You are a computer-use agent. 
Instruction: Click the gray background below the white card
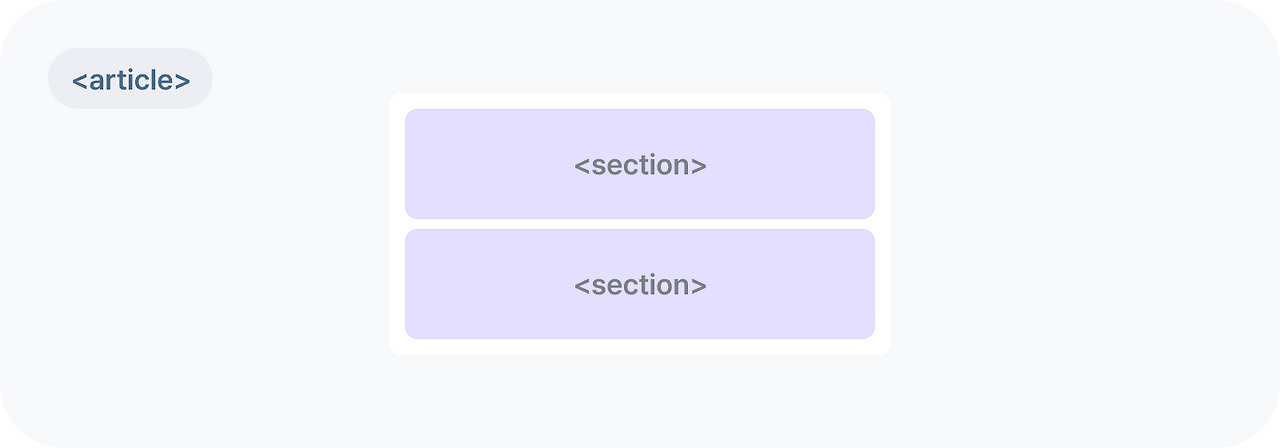(x=640, y=400)
